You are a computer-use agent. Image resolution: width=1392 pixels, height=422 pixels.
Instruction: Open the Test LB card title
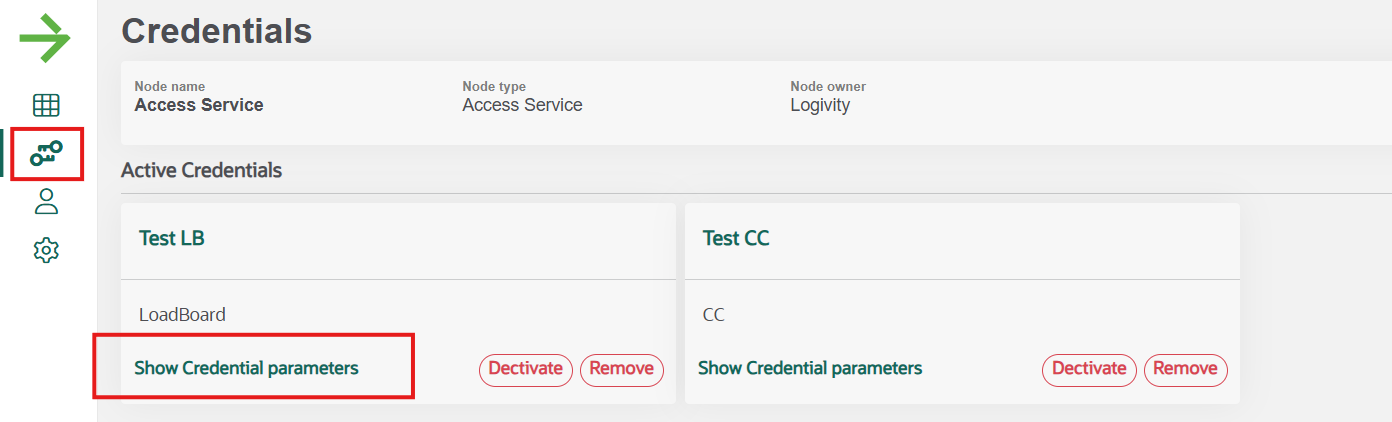coord(172,238)
